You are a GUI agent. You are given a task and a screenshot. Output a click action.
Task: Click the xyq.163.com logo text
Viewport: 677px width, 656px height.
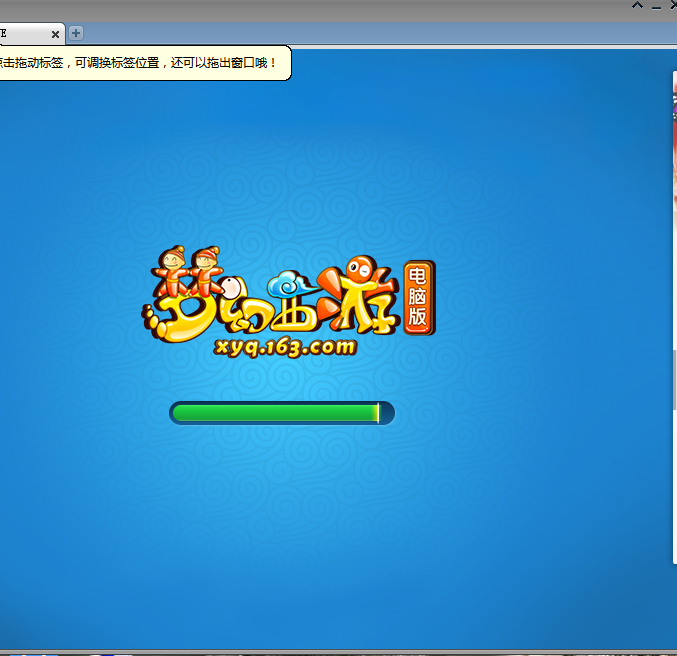click(285, 347)
